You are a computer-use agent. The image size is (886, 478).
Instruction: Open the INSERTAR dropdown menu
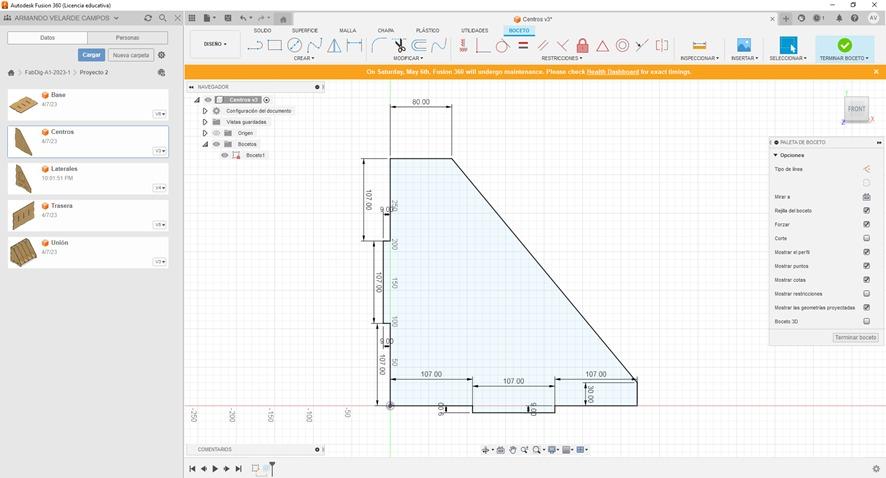(x=745, y=58)
